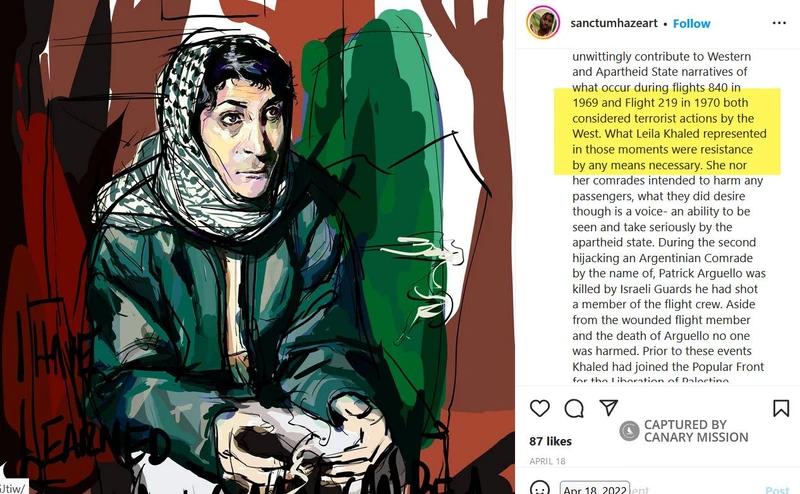Follow the sanctumhazeart account
Image resolution: width=800 pixels, height=494 pixels.
(691, 23)
